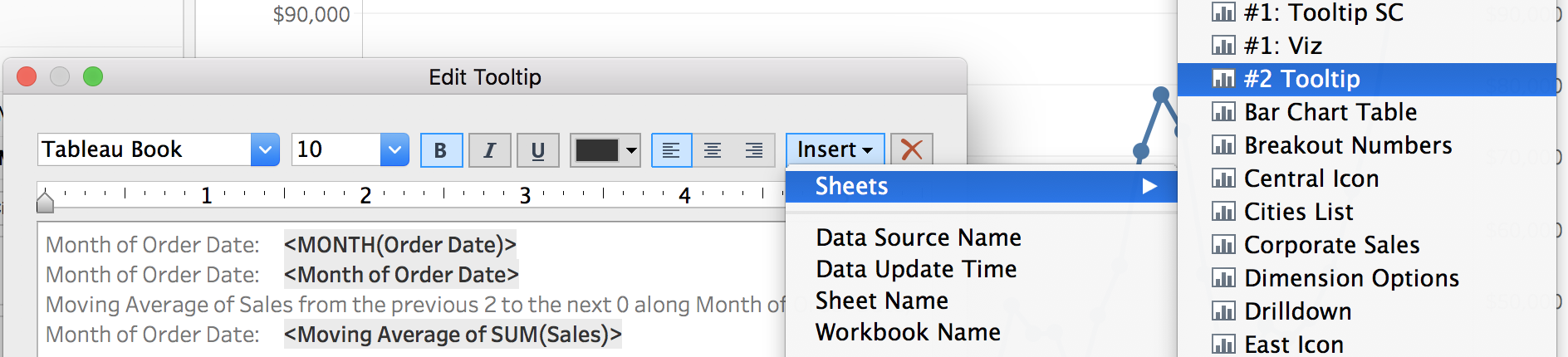Toggle Italic formatting button

point(489,150)
